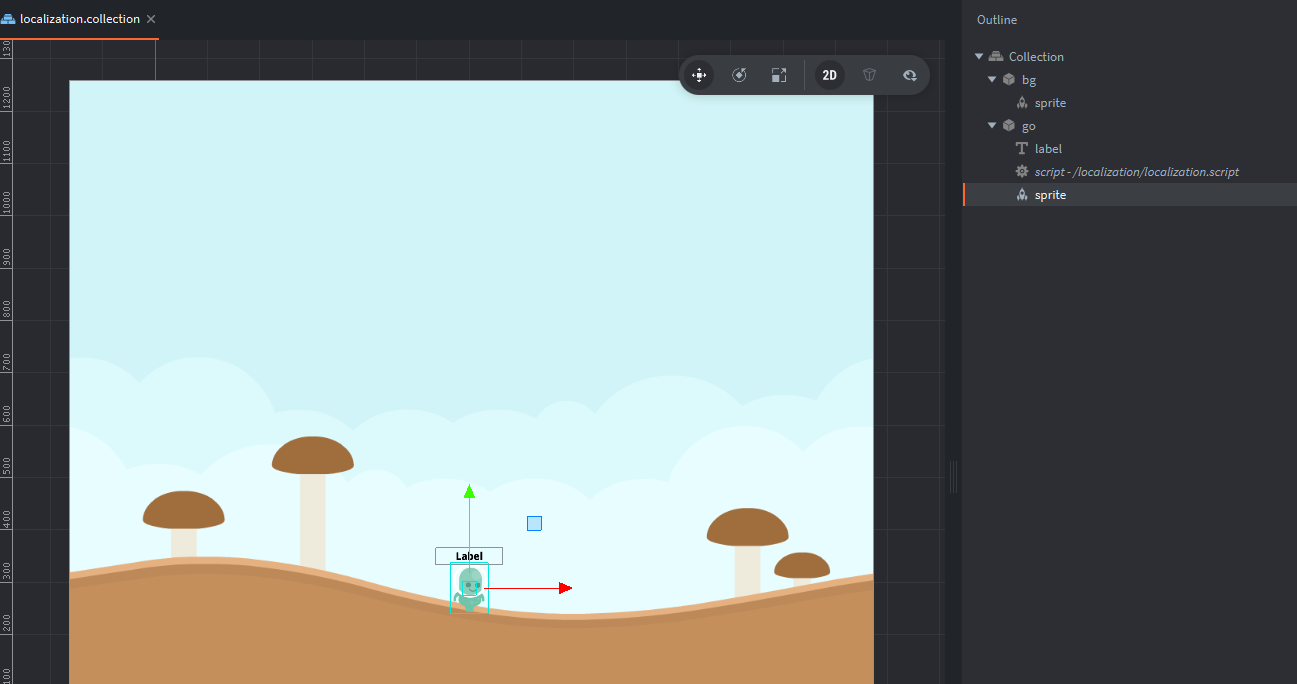Screen dimensions: 1297x684
Task: Collapse the bg game object node
Action: click(992, 80)
